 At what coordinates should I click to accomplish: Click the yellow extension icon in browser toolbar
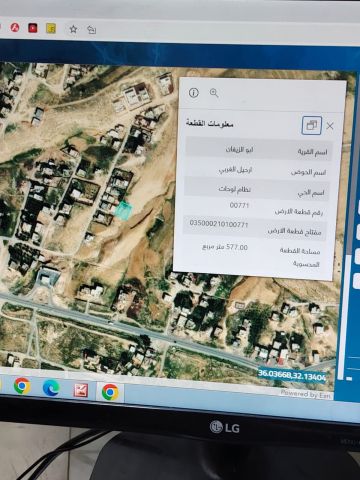(x=51, y=29)
